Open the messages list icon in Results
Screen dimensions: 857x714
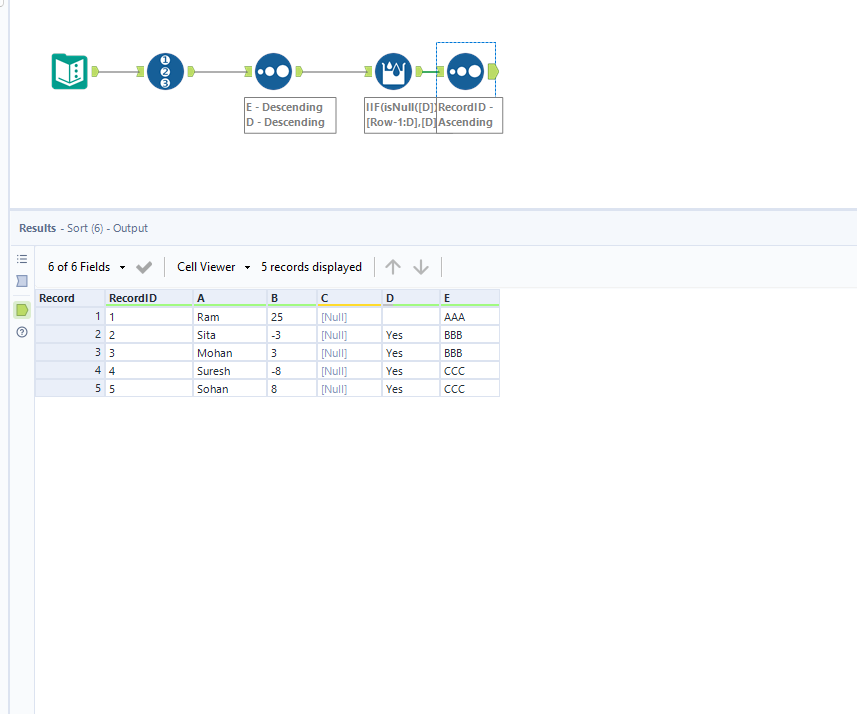point(22,259)
